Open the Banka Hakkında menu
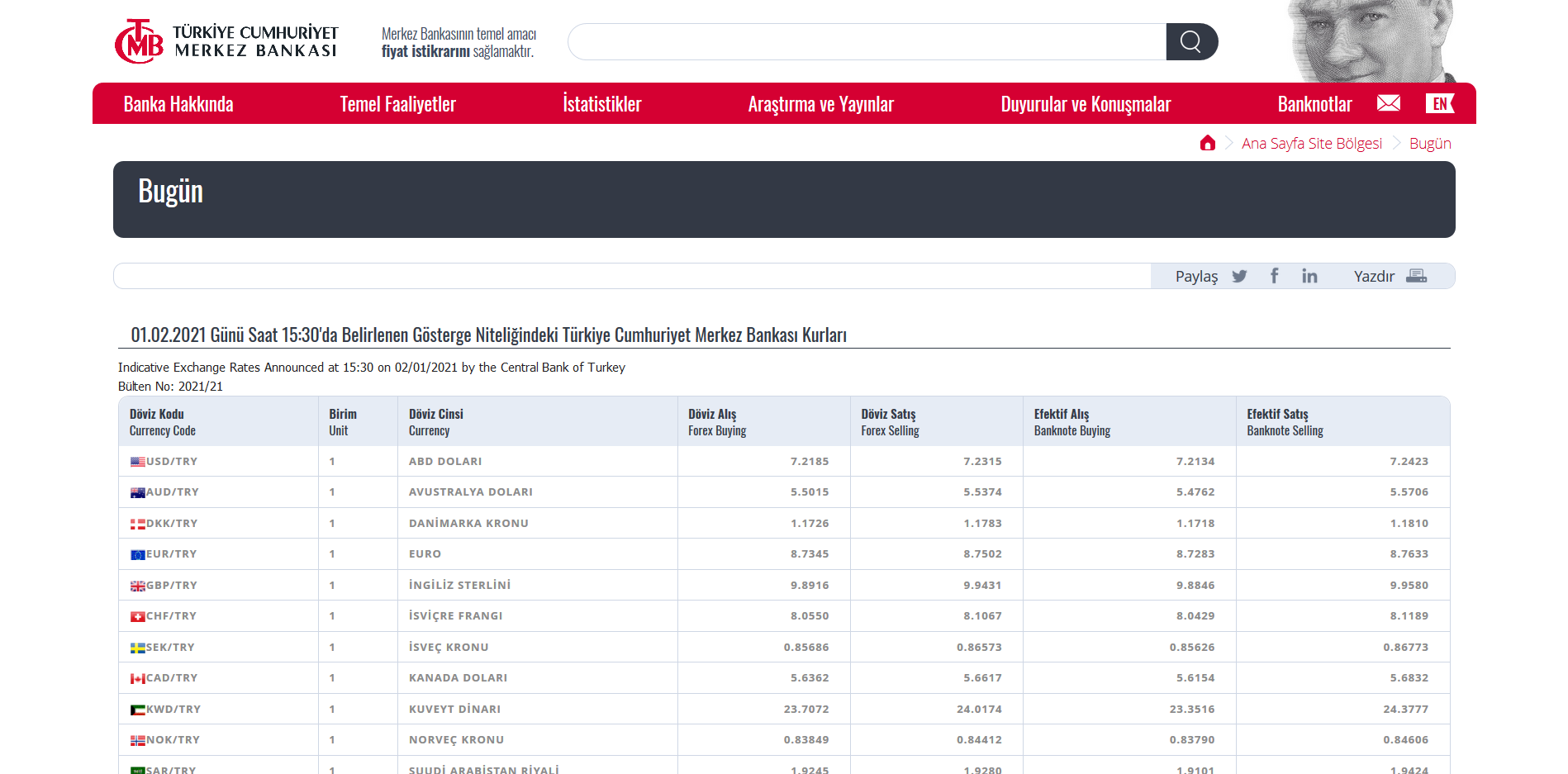The image size is (1568, 774). point(178,104)
